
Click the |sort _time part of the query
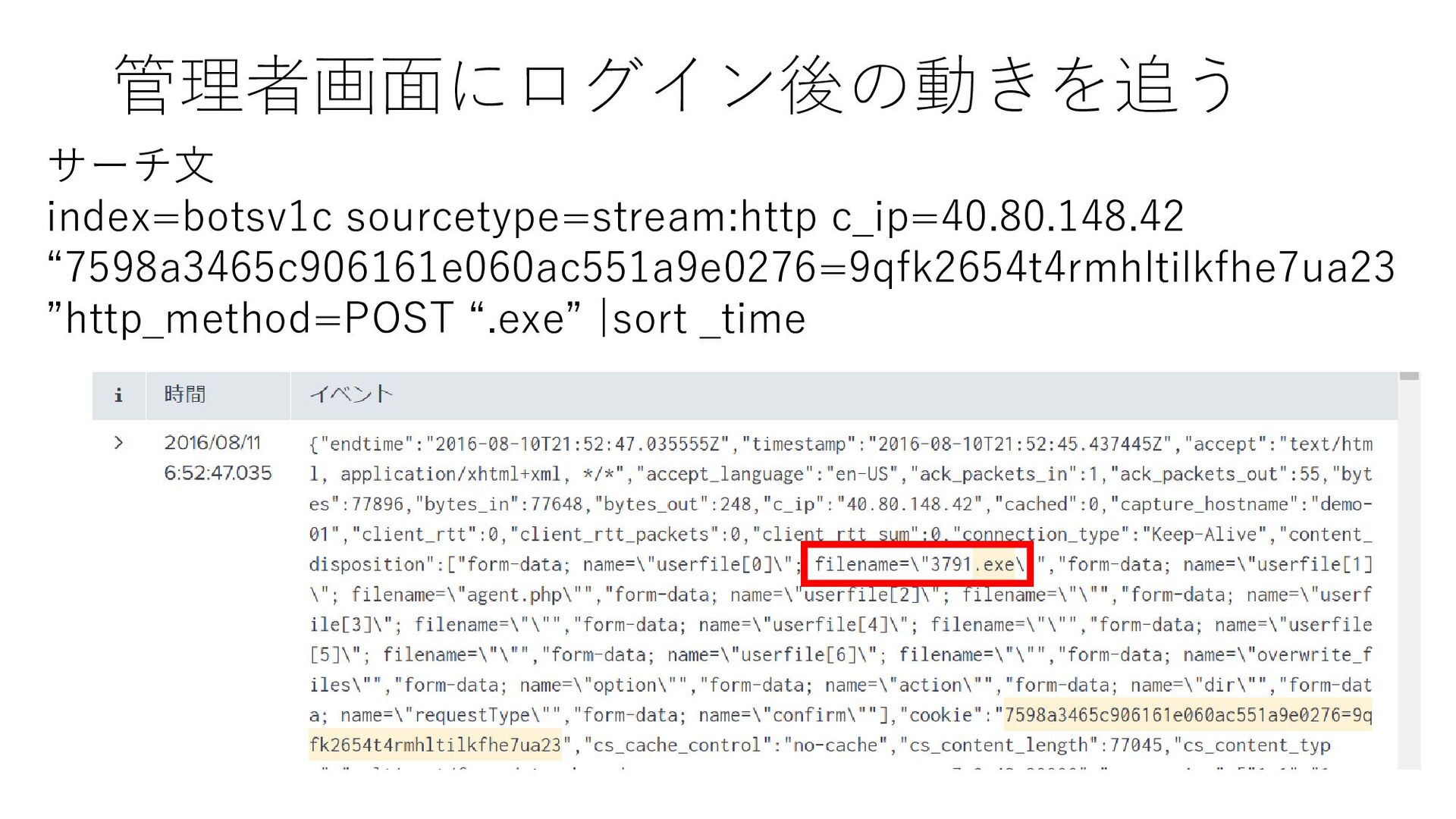pyautogui.click(x=702, y=318)
